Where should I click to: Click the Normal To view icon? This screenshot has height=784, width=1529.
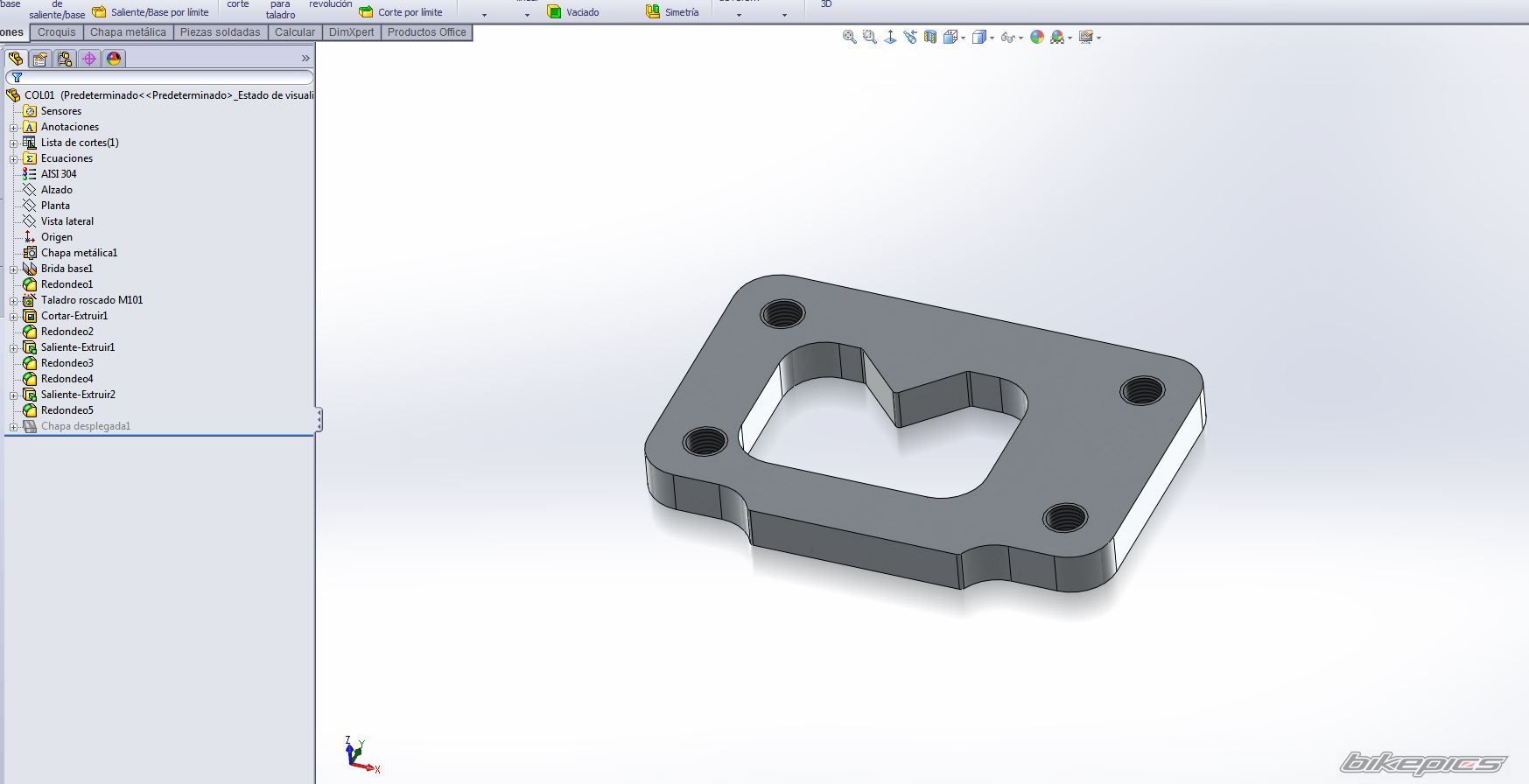[890, 37]
